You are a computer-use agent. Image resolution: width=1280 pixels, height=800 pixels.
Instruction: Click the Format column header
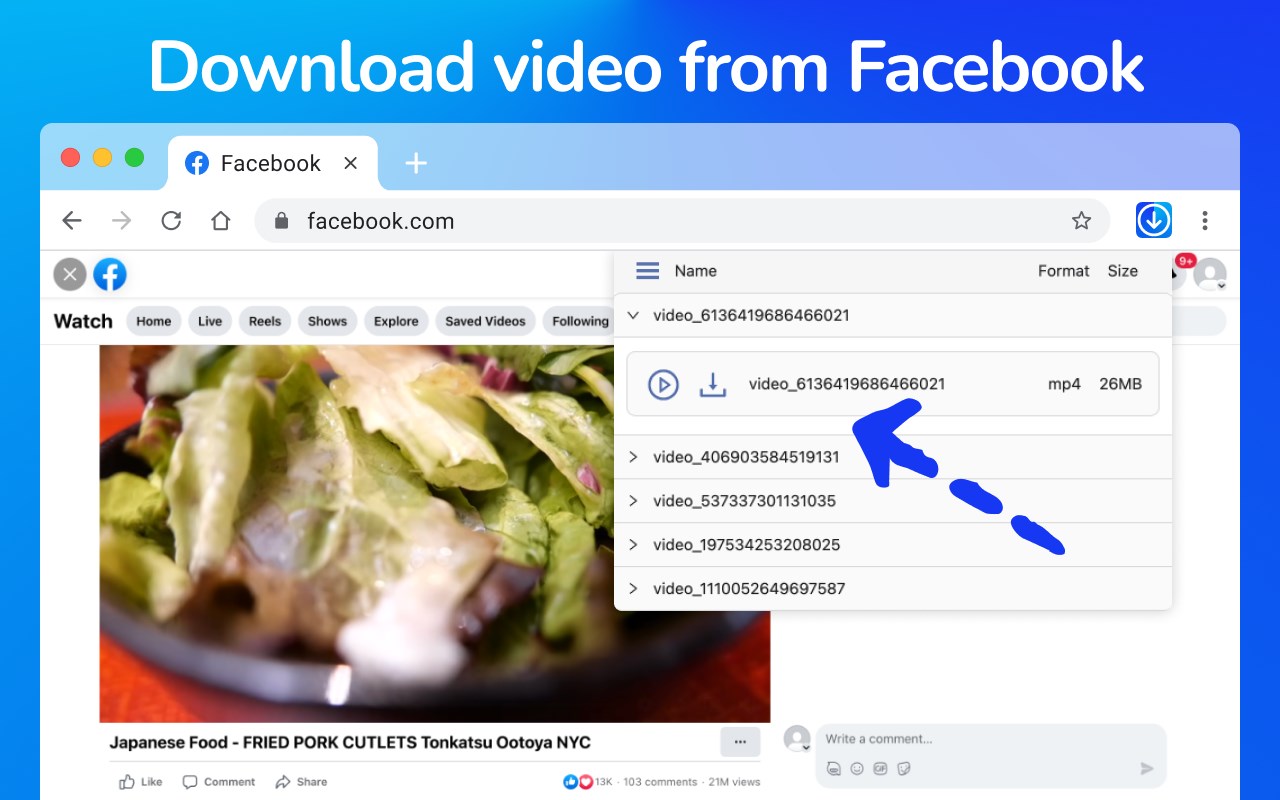click(1063, 271)
